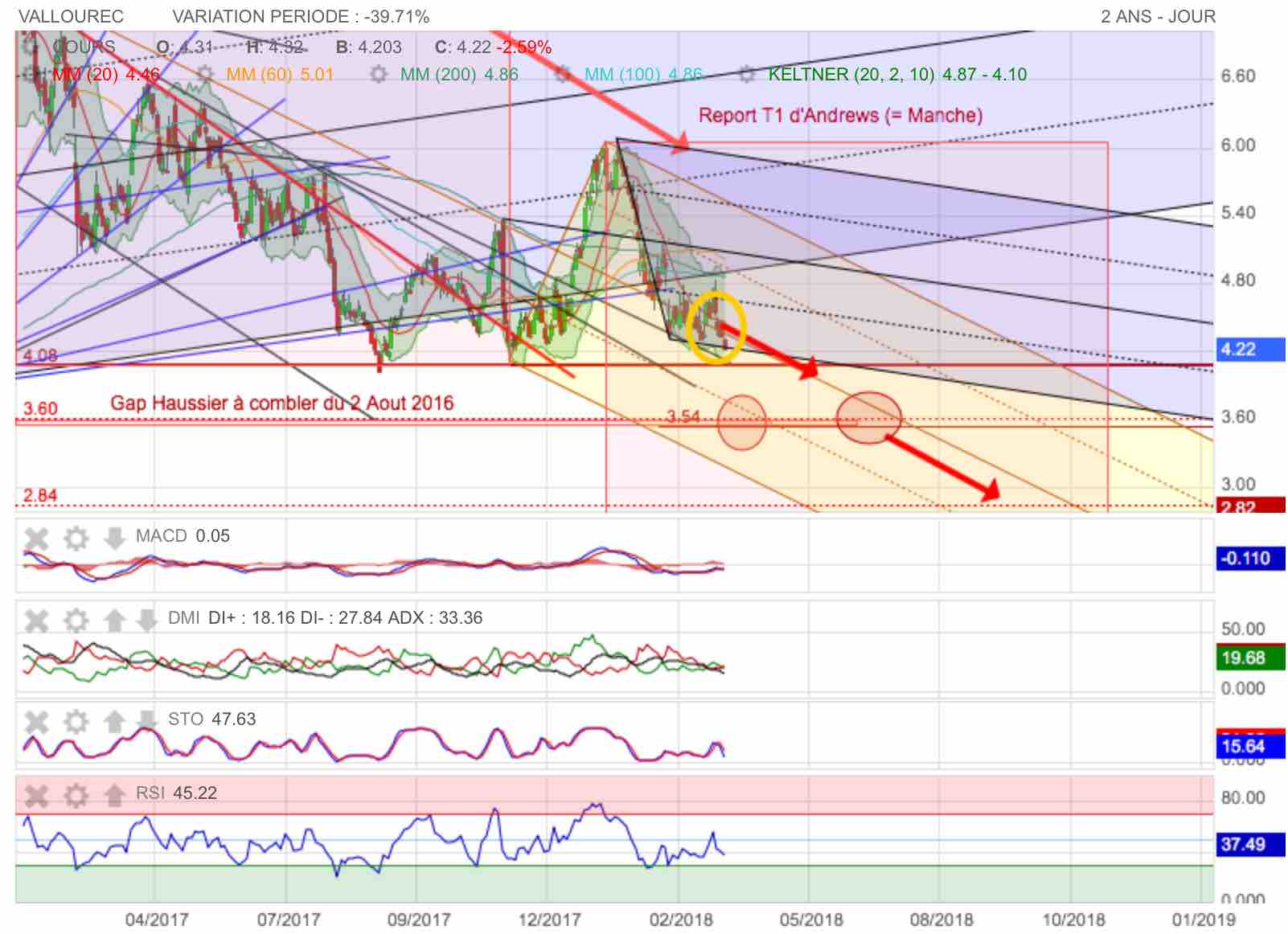
Task: Move the RSI panel up
Action: tap(114, 795)
